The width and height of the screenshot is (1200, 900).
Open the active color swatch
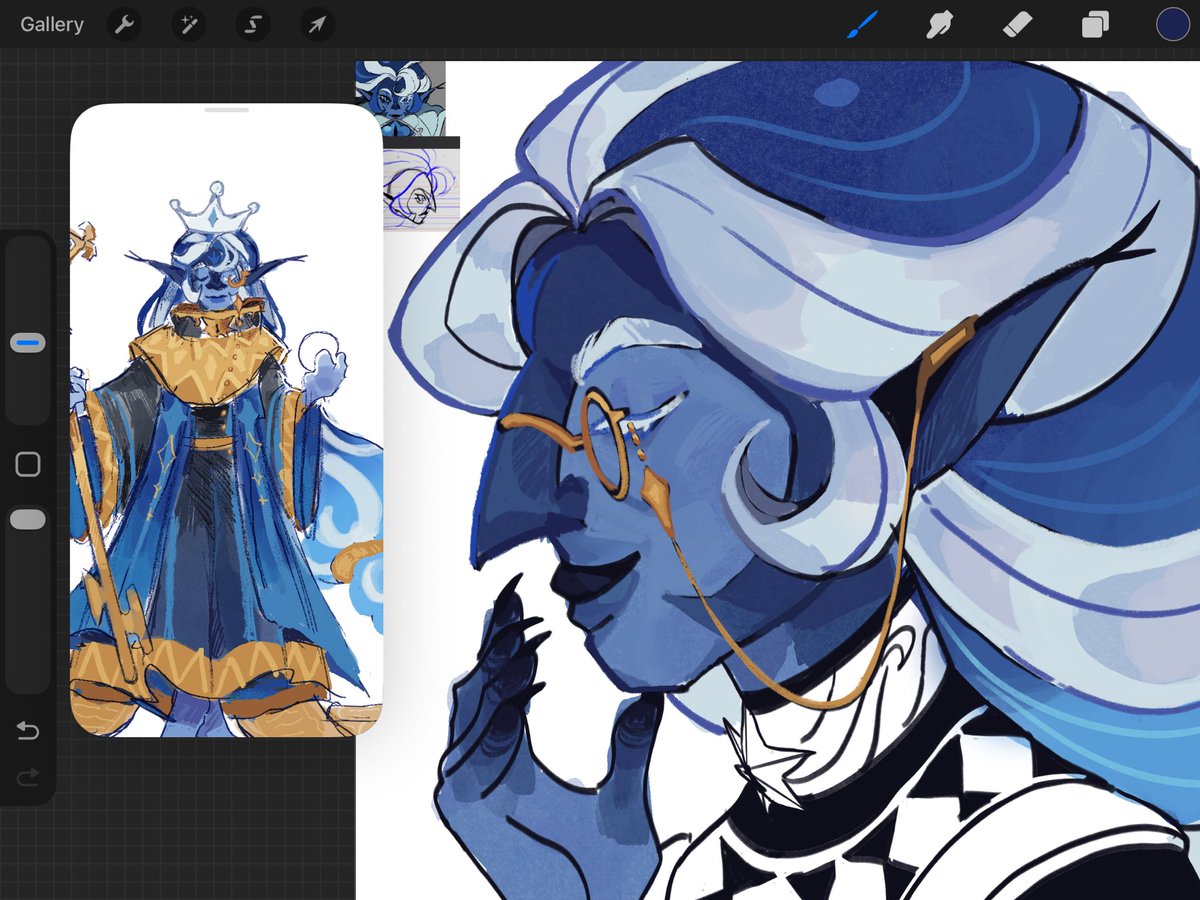pos(1173,25)
